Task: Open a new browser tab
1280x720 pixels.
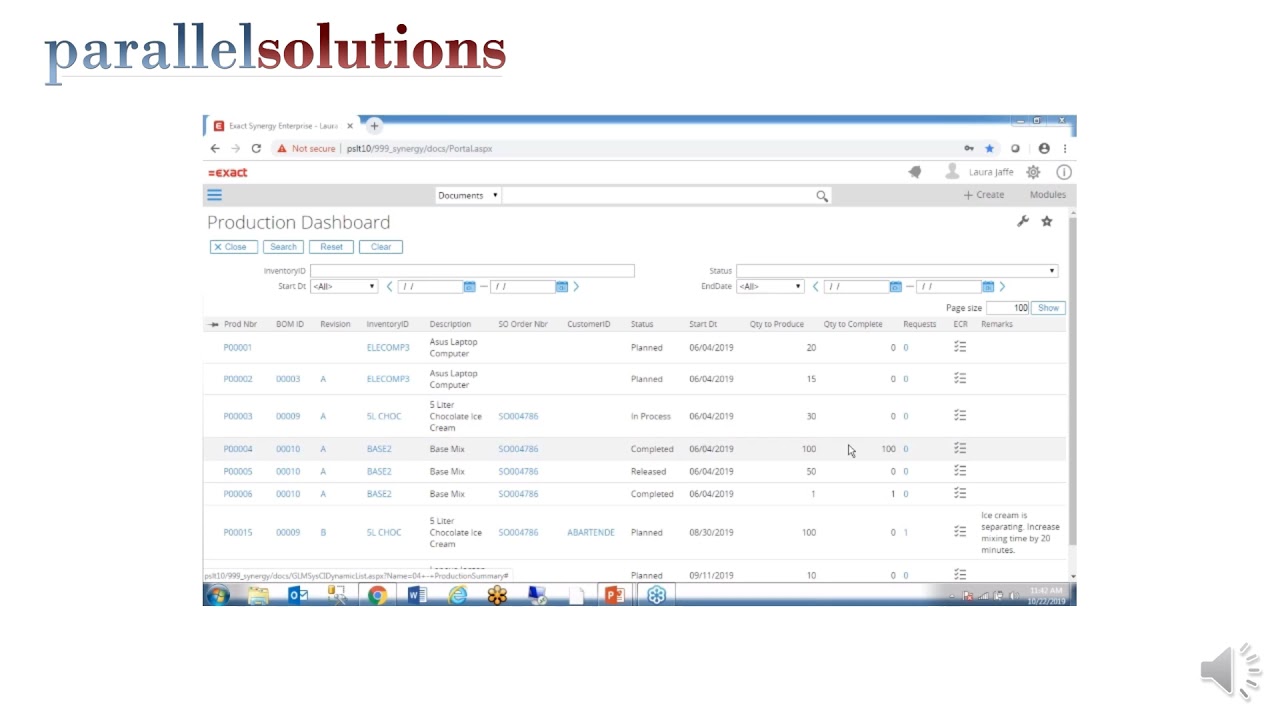Action: [x=374, y=126]
